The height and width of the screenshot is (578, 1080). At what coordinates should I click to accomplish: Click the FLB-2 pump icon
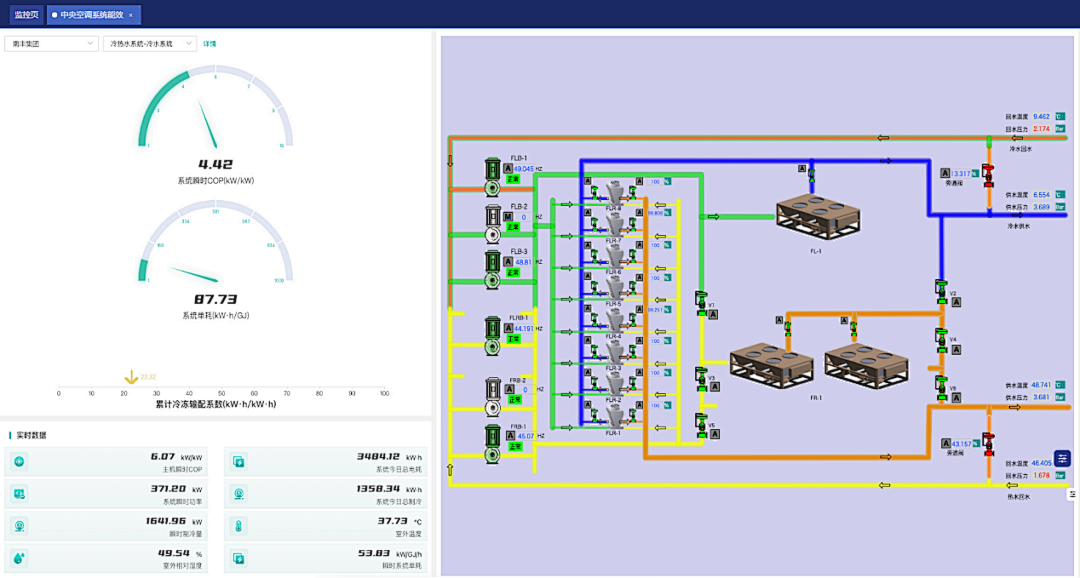492,224
